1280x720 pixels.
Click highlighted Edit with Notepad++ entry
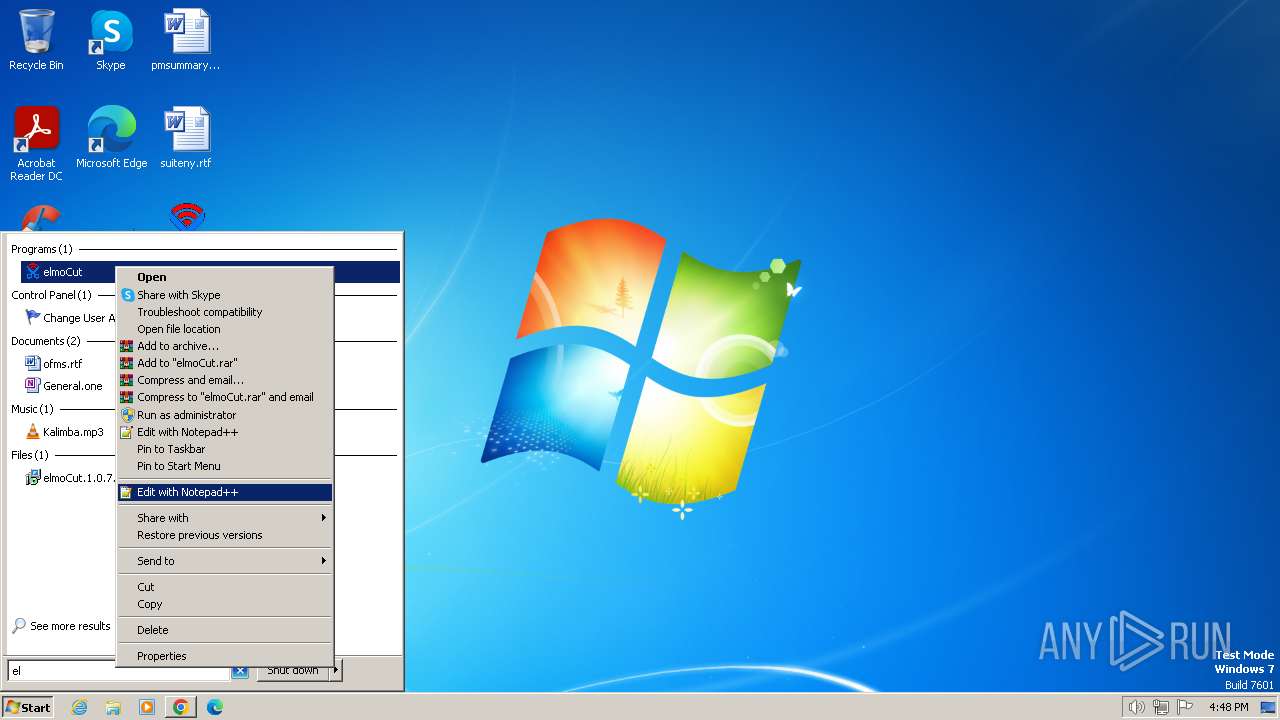[224, 492]
